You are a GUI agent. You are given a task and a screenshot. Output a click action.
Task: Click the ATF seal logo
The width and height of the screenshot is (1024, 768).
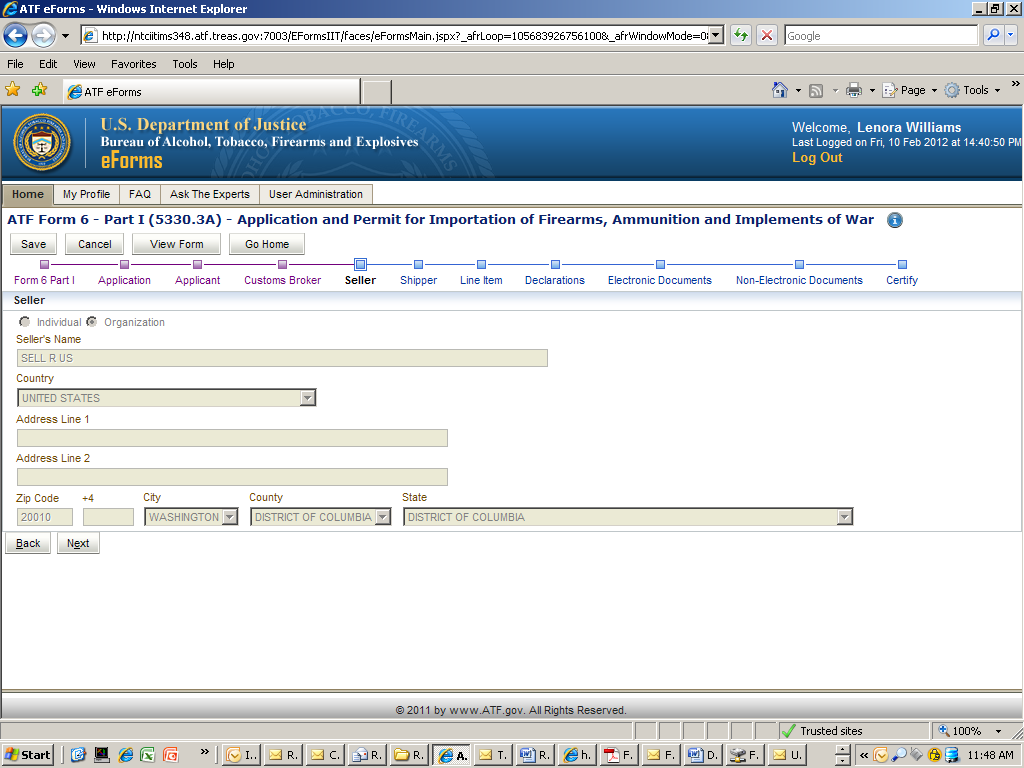42,142
